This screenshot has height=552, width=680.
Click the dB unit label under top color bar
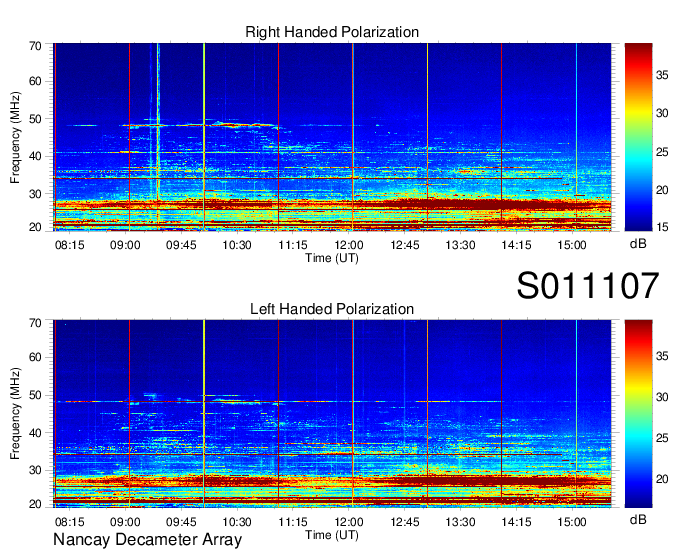pos(638,244)
